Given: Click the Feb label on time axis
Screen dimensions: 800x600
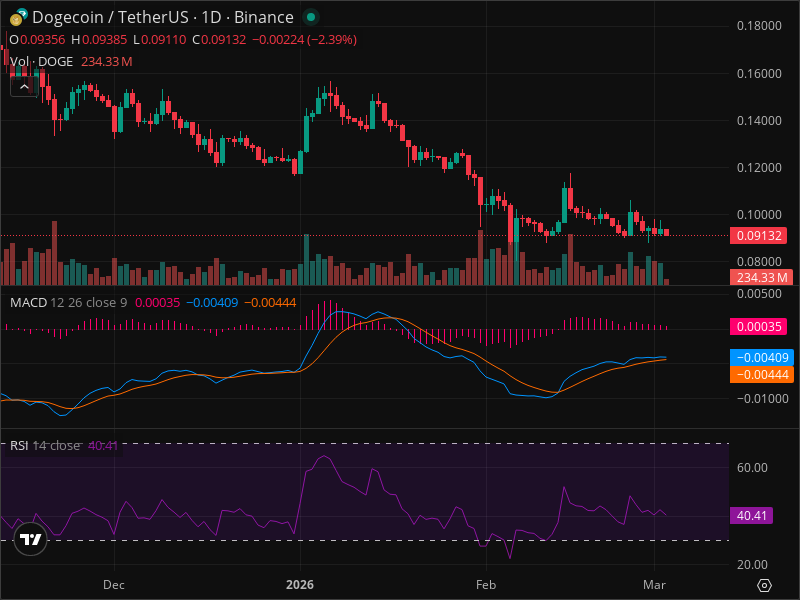Looking at the screenshot, I should click(x=486, y=585).
